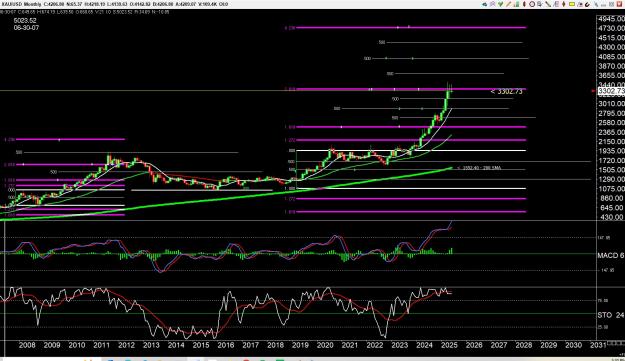Click the green checkmark toolbar icon

tap(501, 4)
